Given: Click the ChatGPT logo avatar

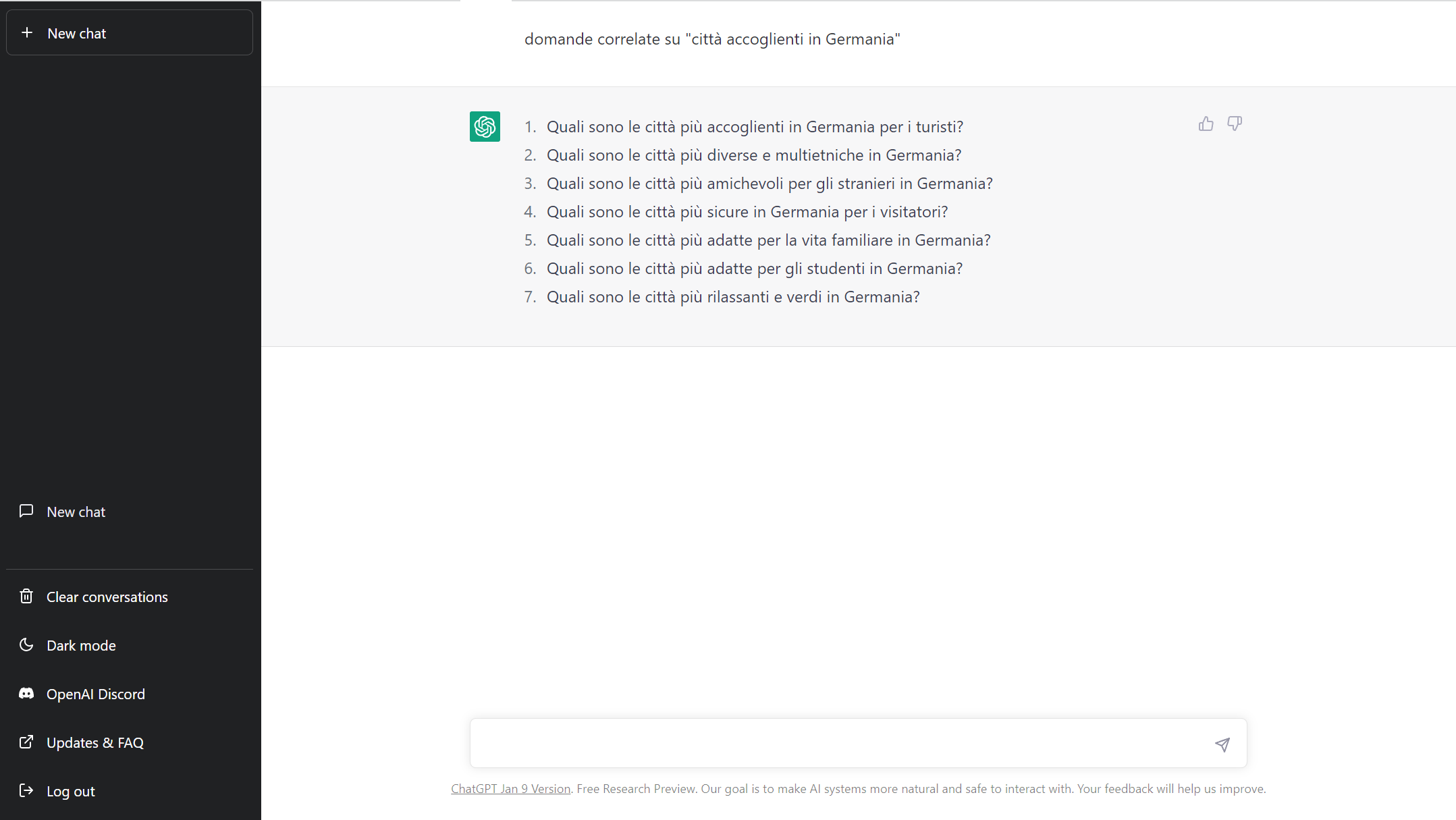Looking at the screenshot, I should point(485,126).
